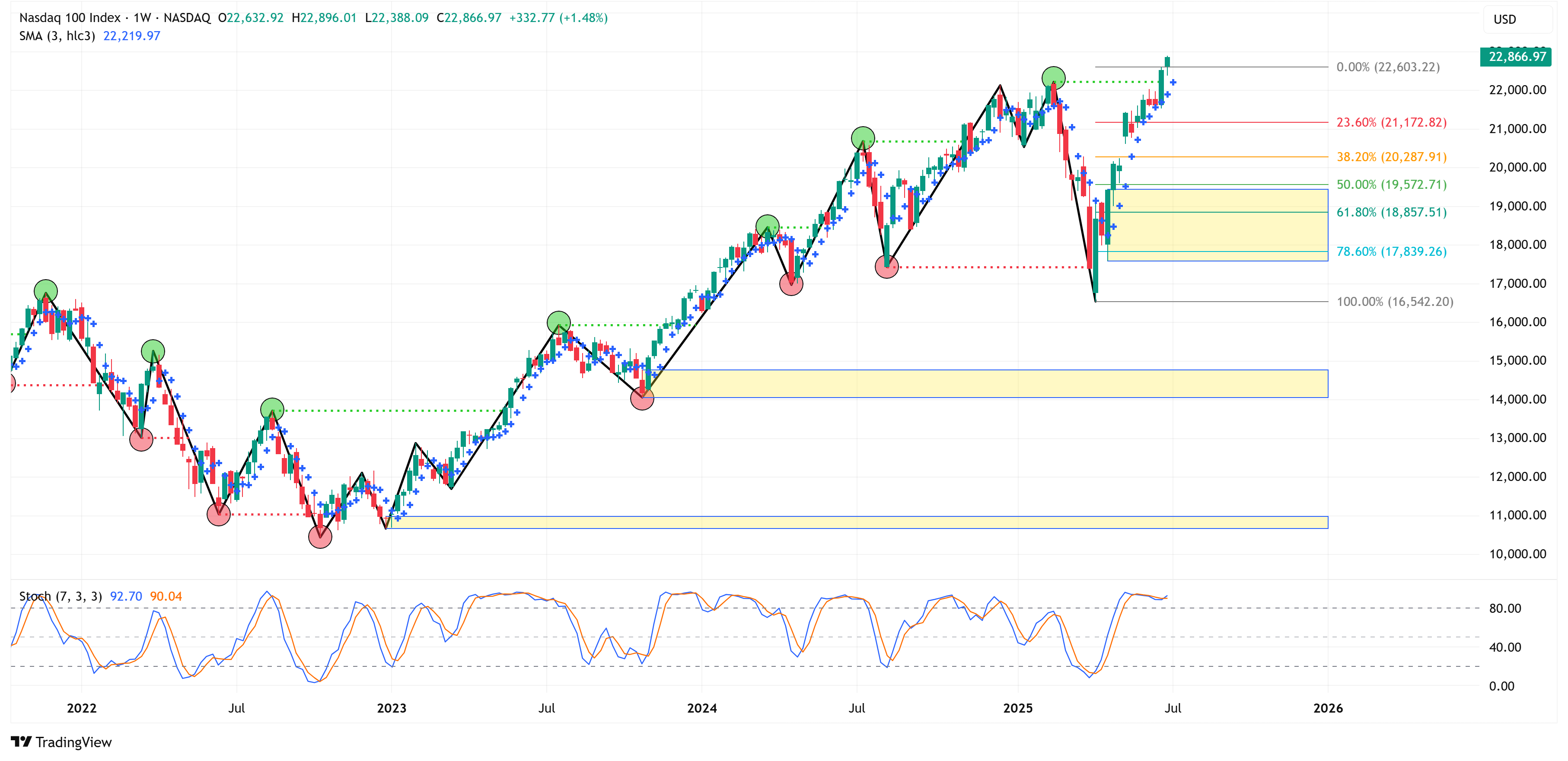Click the 80.00 level on the Stoch scale
Screen dimensions: 1568x761
[1505, 608]
